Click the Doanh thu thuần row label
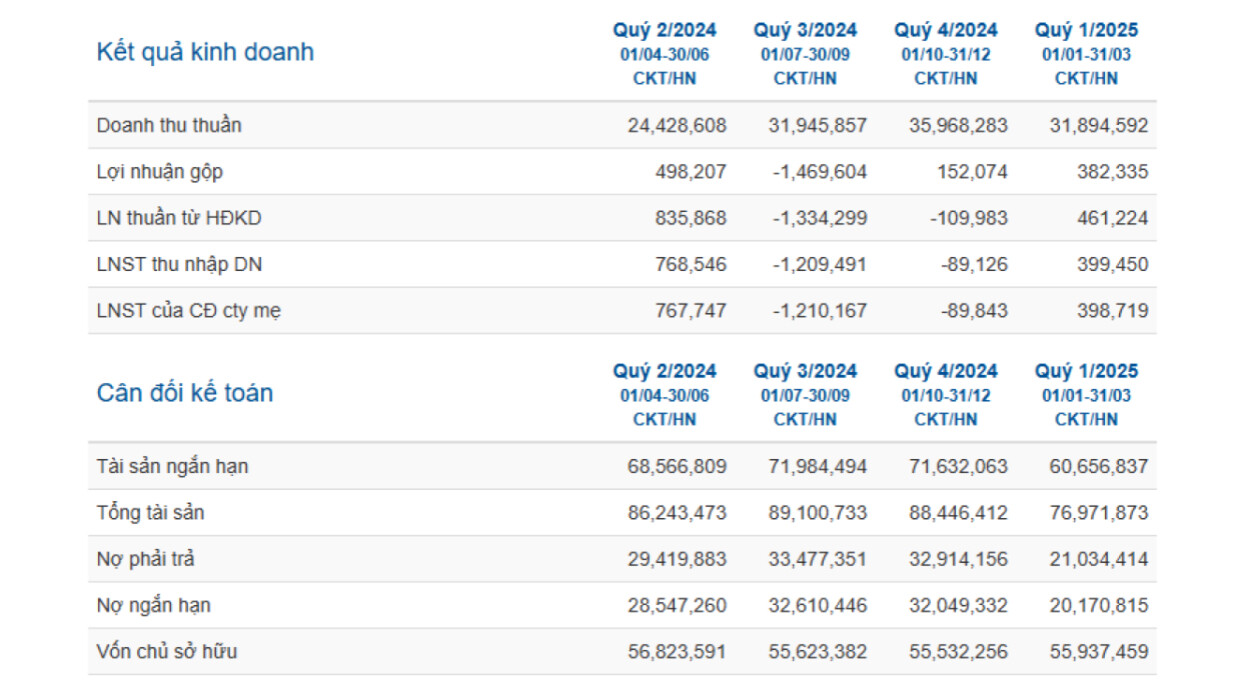The width and height of the screenshot is (1242, 684). (169, 125)
